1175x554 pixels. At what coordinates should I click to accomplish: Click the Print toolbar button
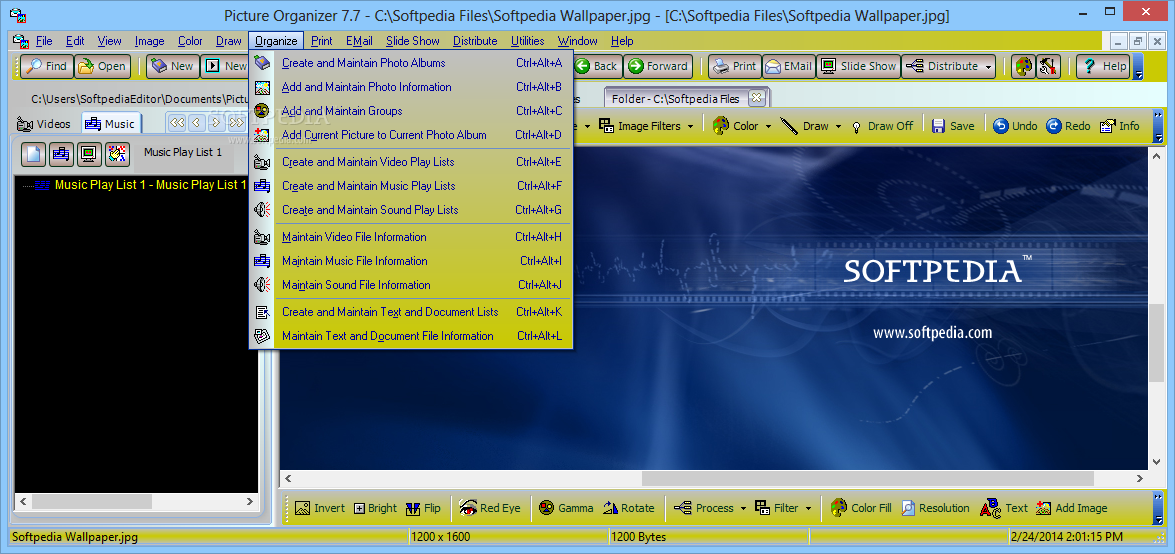[x=734, y=66]
